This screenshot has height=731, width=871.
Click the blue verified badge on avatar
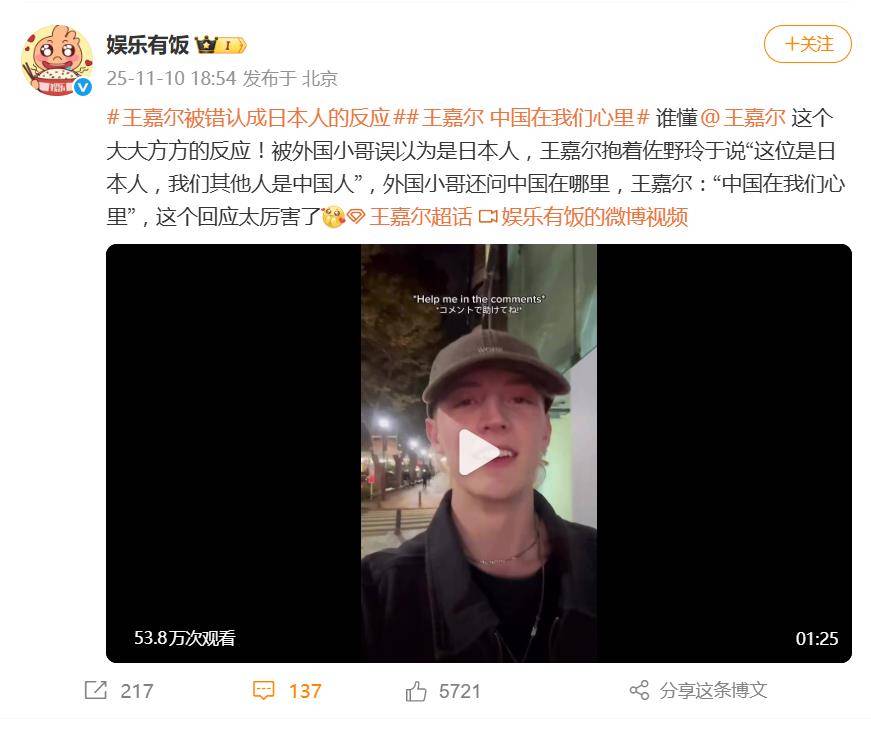[83, 87]
